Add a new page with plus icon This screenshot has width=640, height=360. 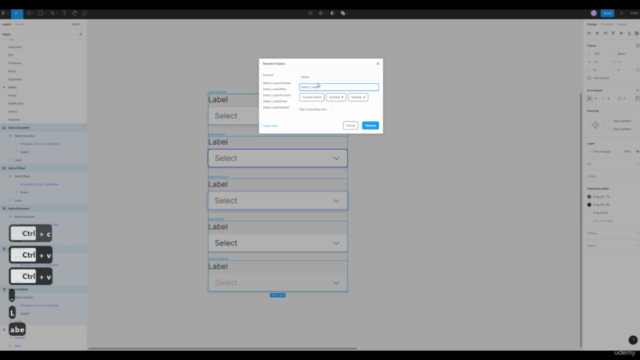(80, 34)
